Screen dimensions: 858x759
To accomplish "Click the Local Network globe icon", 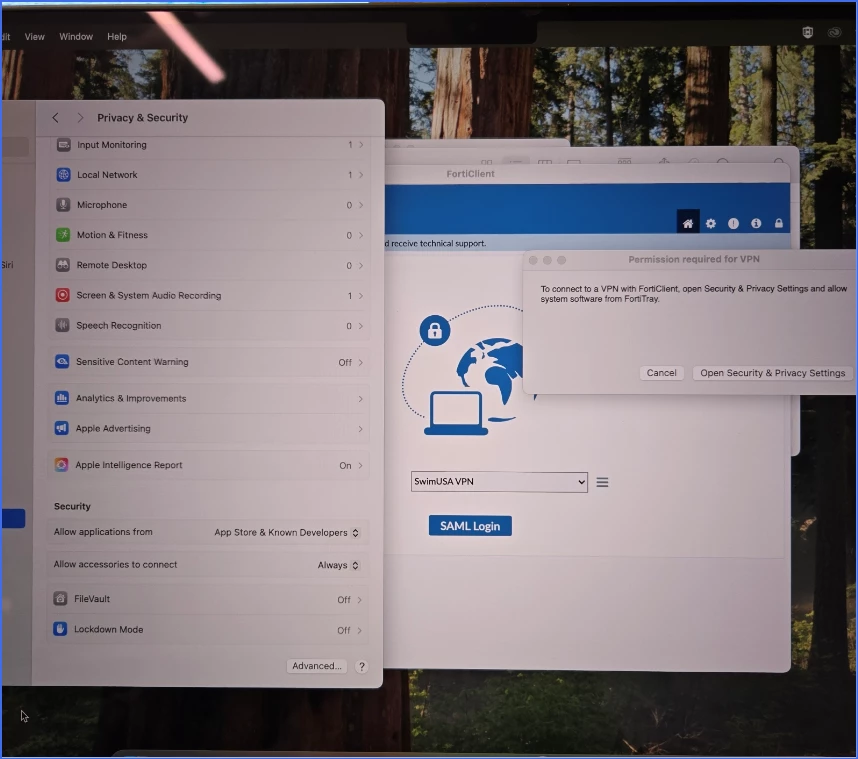I will click(63, 175).
